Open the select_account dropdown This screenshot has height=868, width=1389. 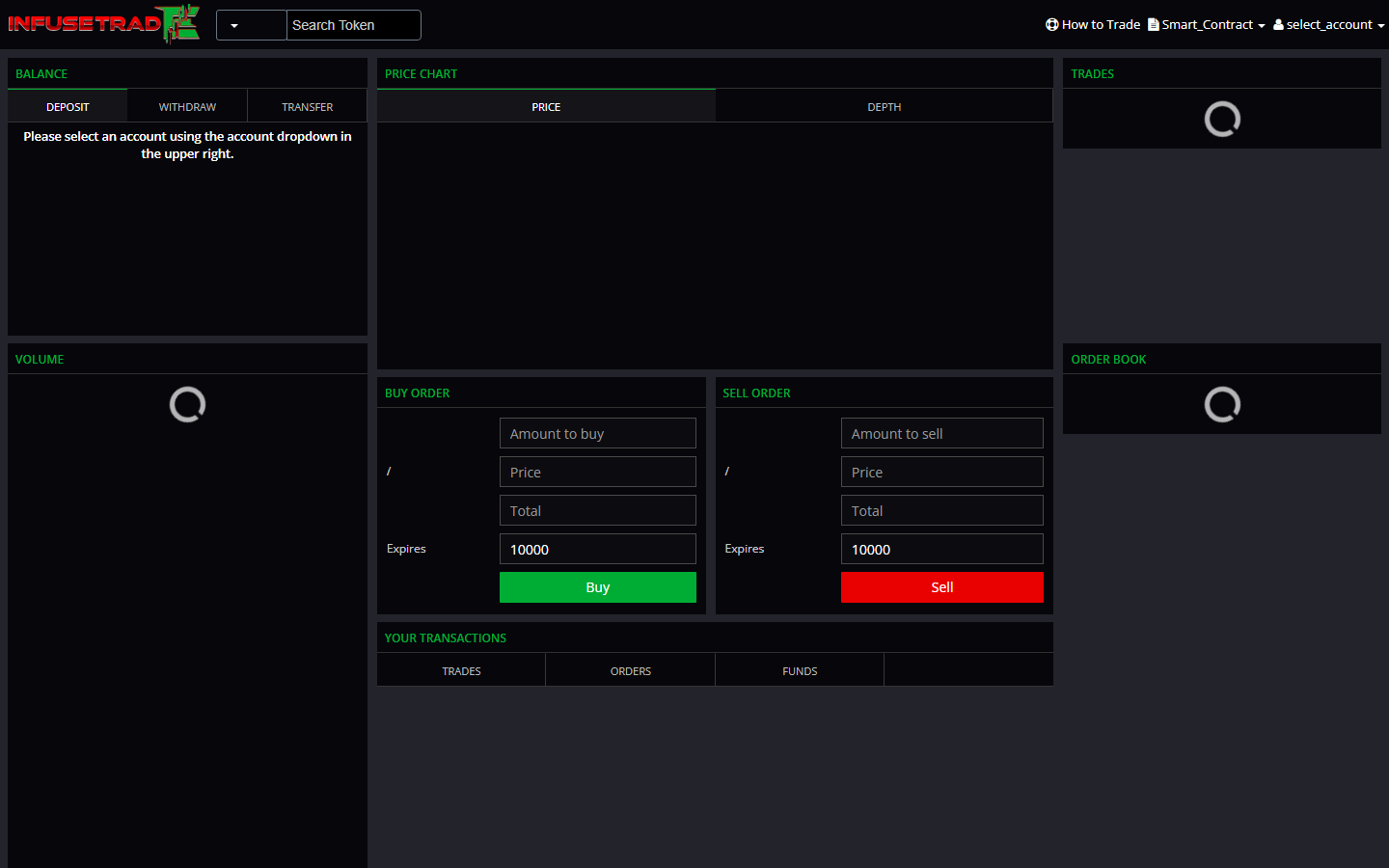[x=1329, y=24]
